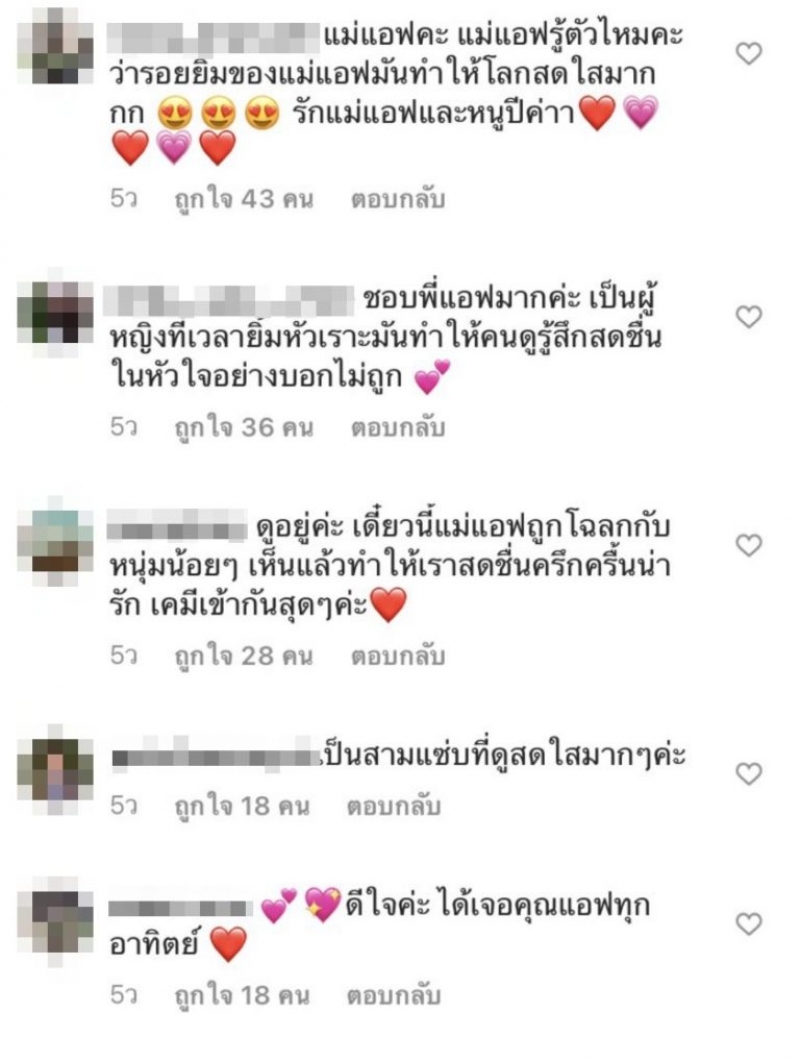This screenshot has width=800, height=1063.
Task: Open likes list under ดีใจค่ะ comment
Action: point(242,995)
